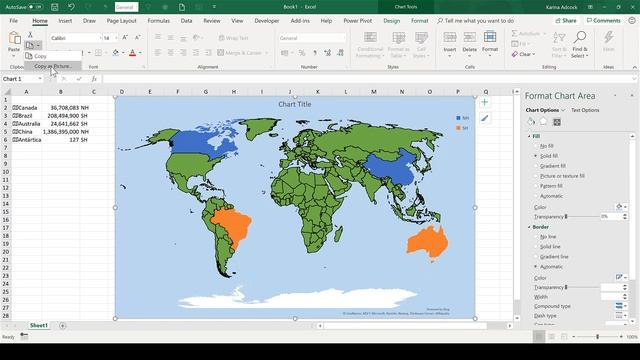Click the border Transparency slider handle
Viewport: 640px width, 360px height.
(x=566, y=287)
